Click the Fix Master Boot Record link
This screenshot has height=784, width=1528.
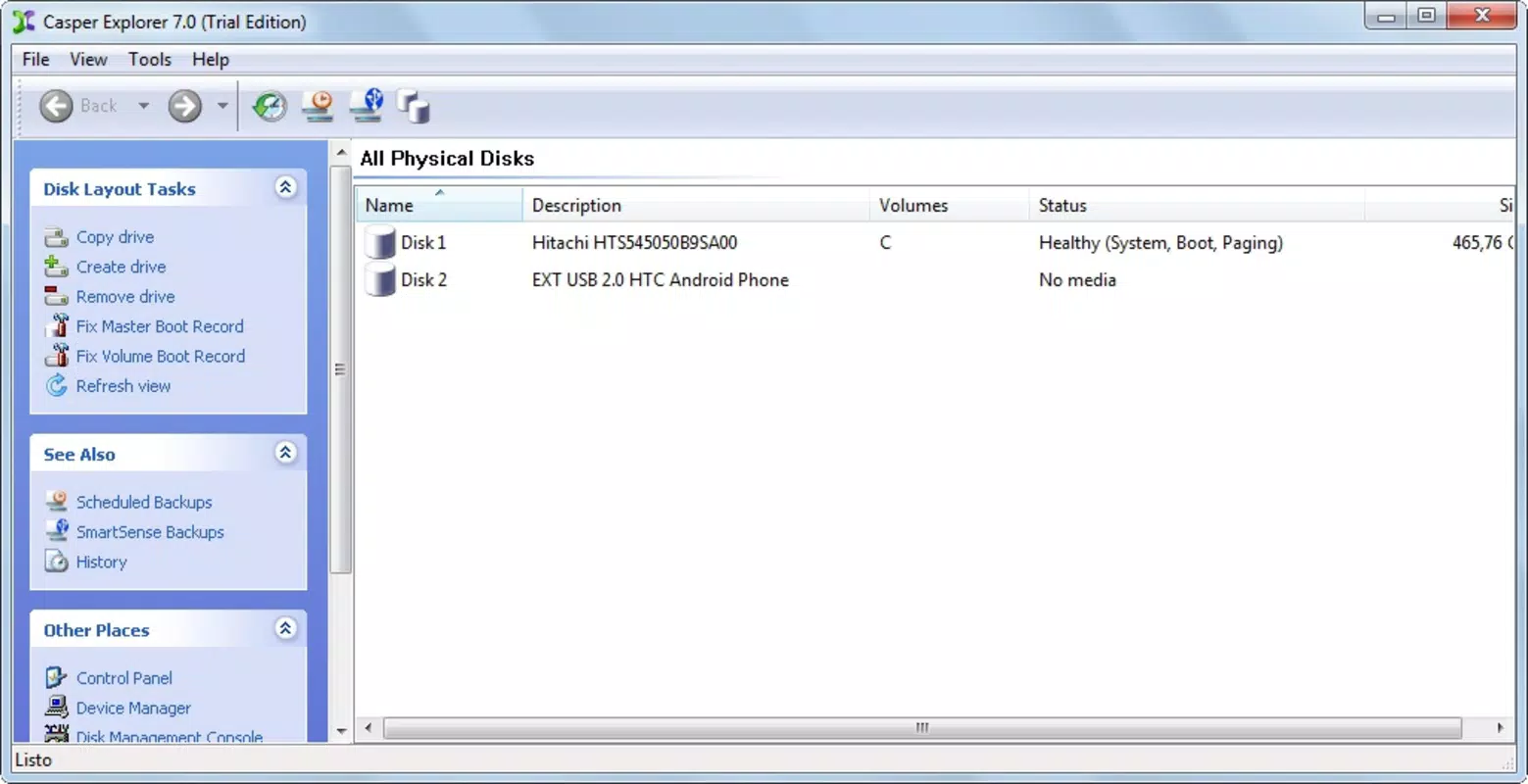(160, 326)
